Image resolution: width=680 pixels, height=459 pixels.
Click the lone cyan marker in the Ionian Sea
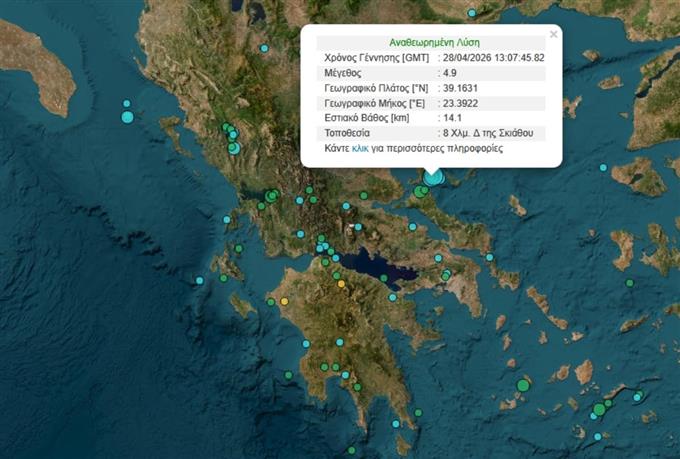click(x=199, y=281)
